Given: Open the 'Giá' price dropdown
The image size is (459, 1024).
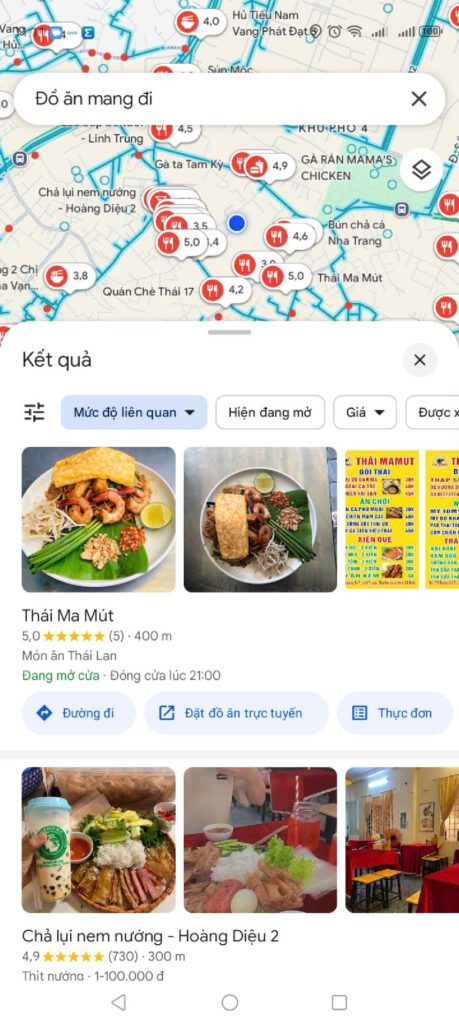Looking at the screenshot, I should click(x=365, y=412).
